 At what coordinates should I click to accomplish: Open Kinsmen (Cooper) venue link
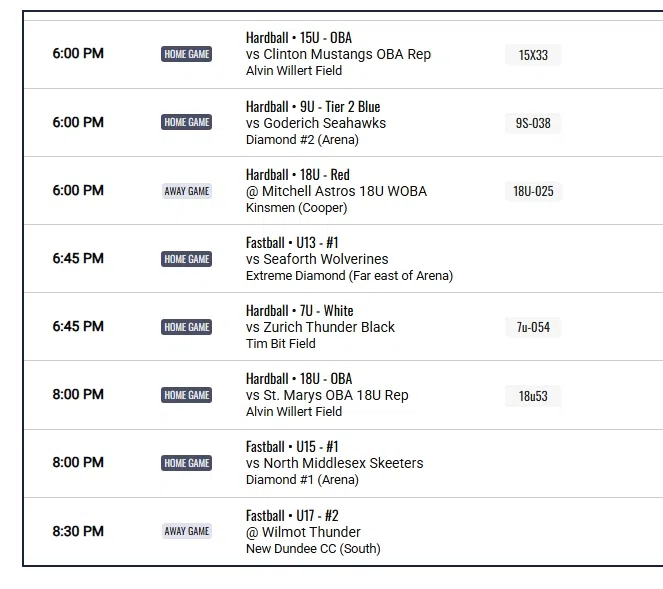click(x=296, y=208)
